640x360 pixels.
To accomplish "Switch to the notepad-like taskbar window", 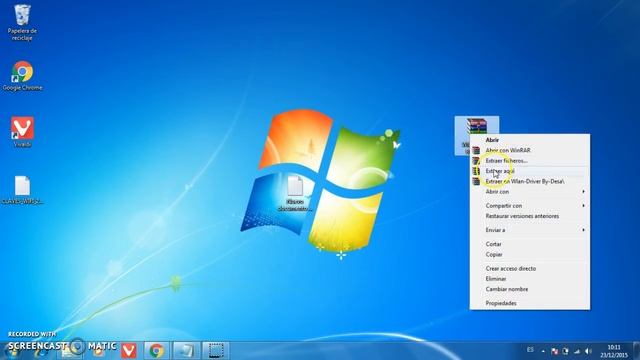I will pos(186,351).
